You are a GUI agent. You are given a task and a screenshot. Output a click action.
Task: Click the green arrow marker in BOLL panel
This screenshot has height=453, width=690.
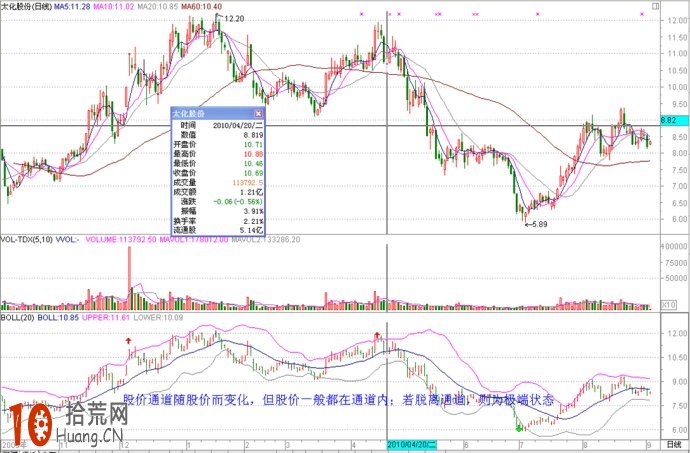pyautogui.click(x=519, y=427)
